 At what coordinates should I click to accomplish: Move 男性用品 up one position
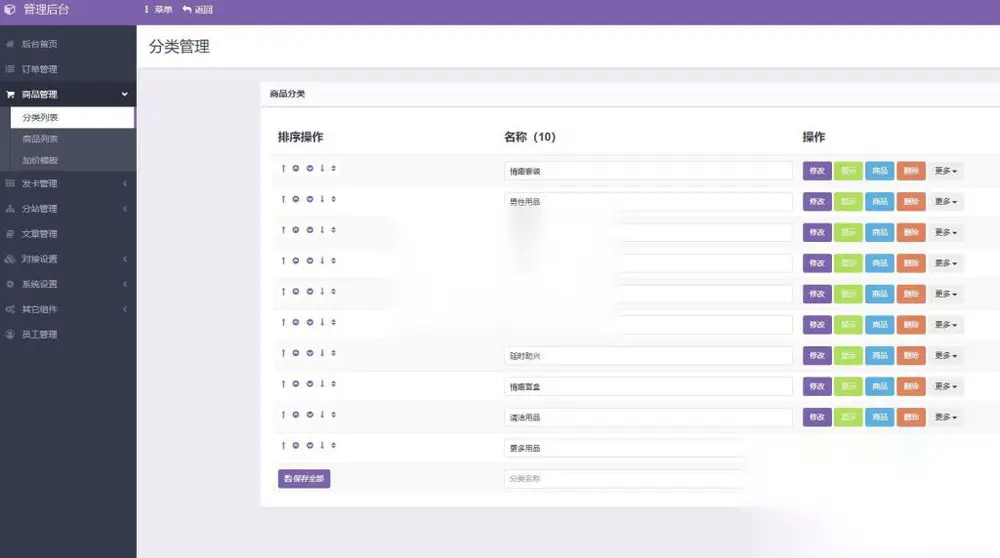point(296,199)
